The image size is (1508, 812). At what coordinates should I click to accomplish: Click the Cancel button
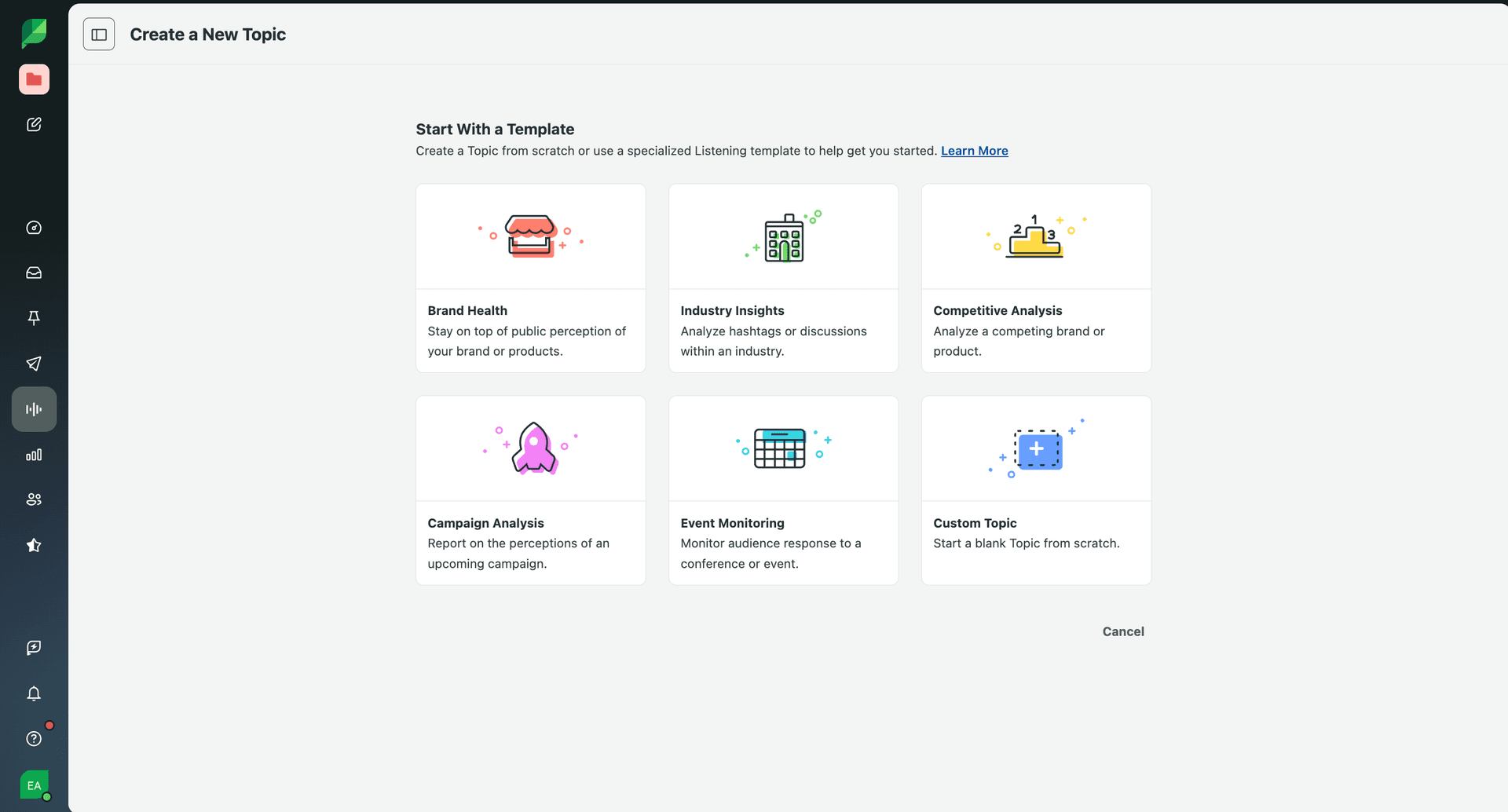tap(1123, 631)
